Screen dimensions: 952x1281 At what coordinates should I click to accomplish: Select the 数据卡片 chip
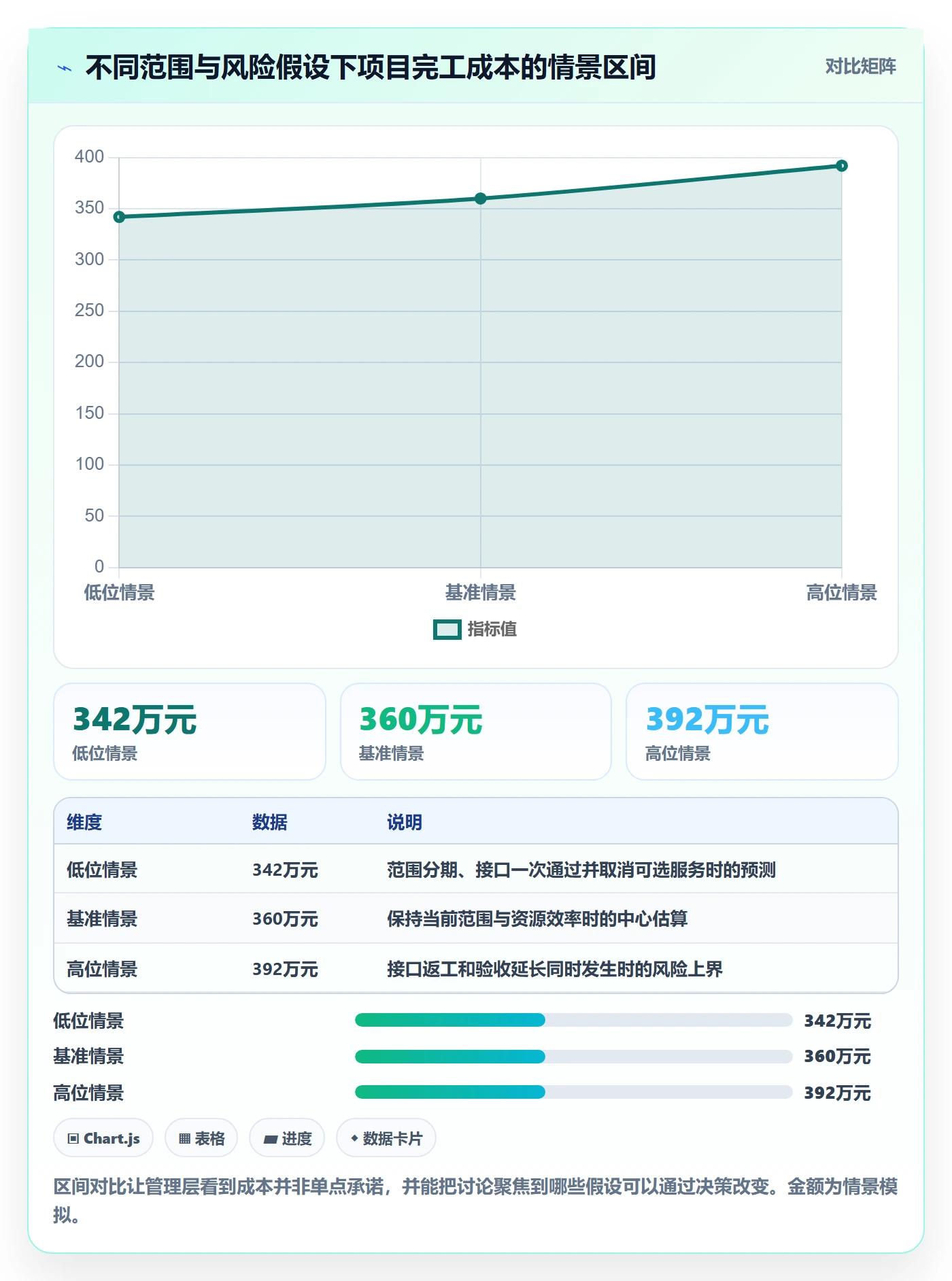(386, 1138)
